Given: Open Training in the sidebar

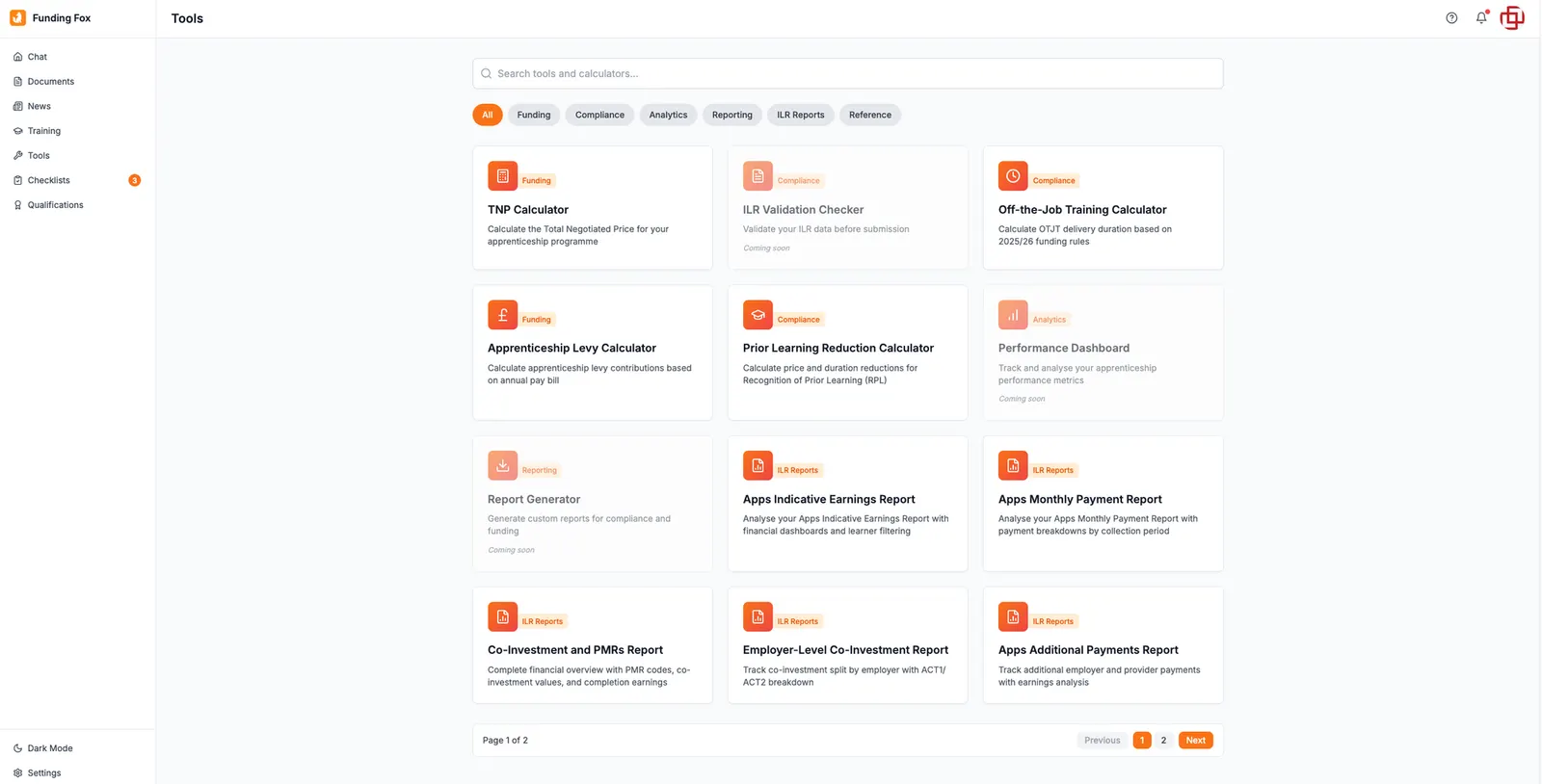Looking at the screenshot, I should click(77, 131).
